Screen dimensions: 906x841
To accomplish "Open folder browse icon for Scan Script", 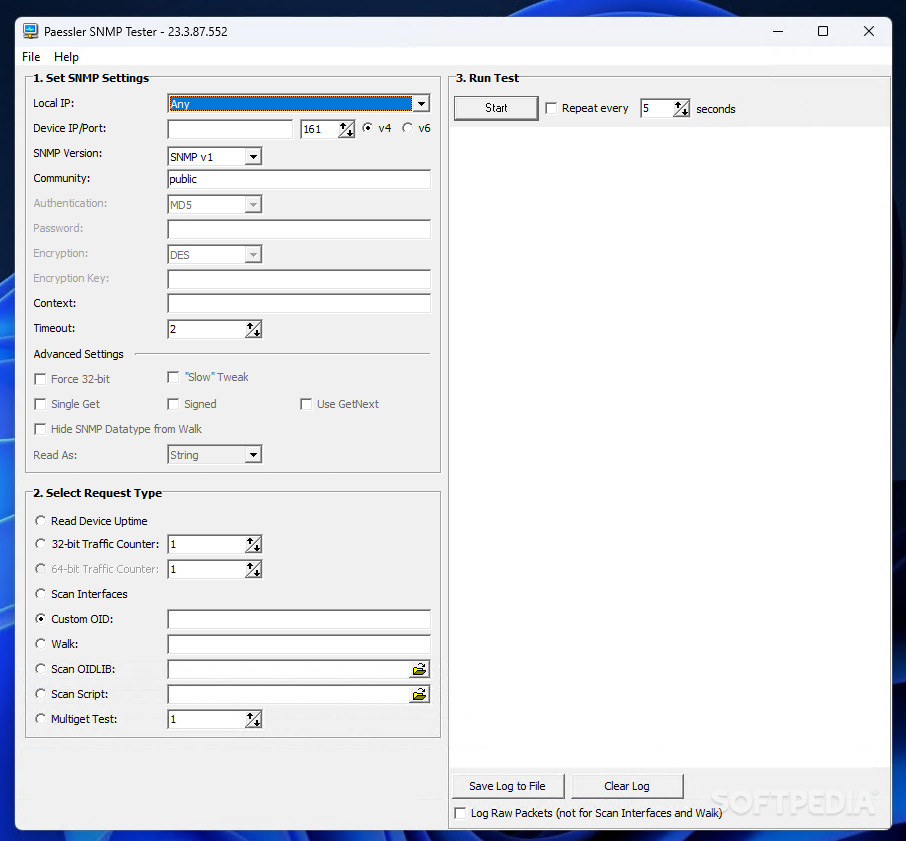I will pos(419,694).
